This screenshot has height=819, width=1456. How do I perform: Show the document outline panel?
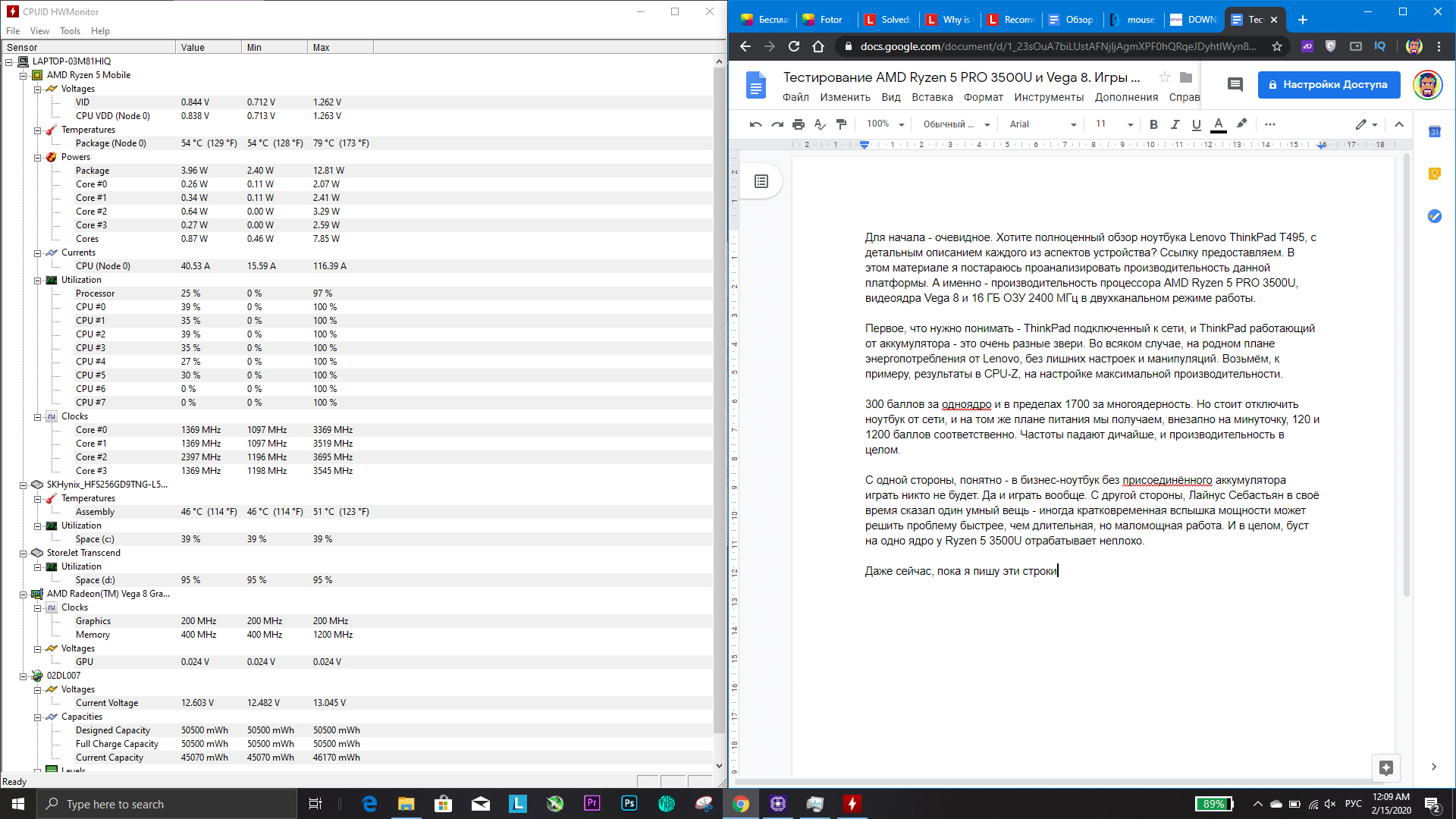tap(761, 181)
